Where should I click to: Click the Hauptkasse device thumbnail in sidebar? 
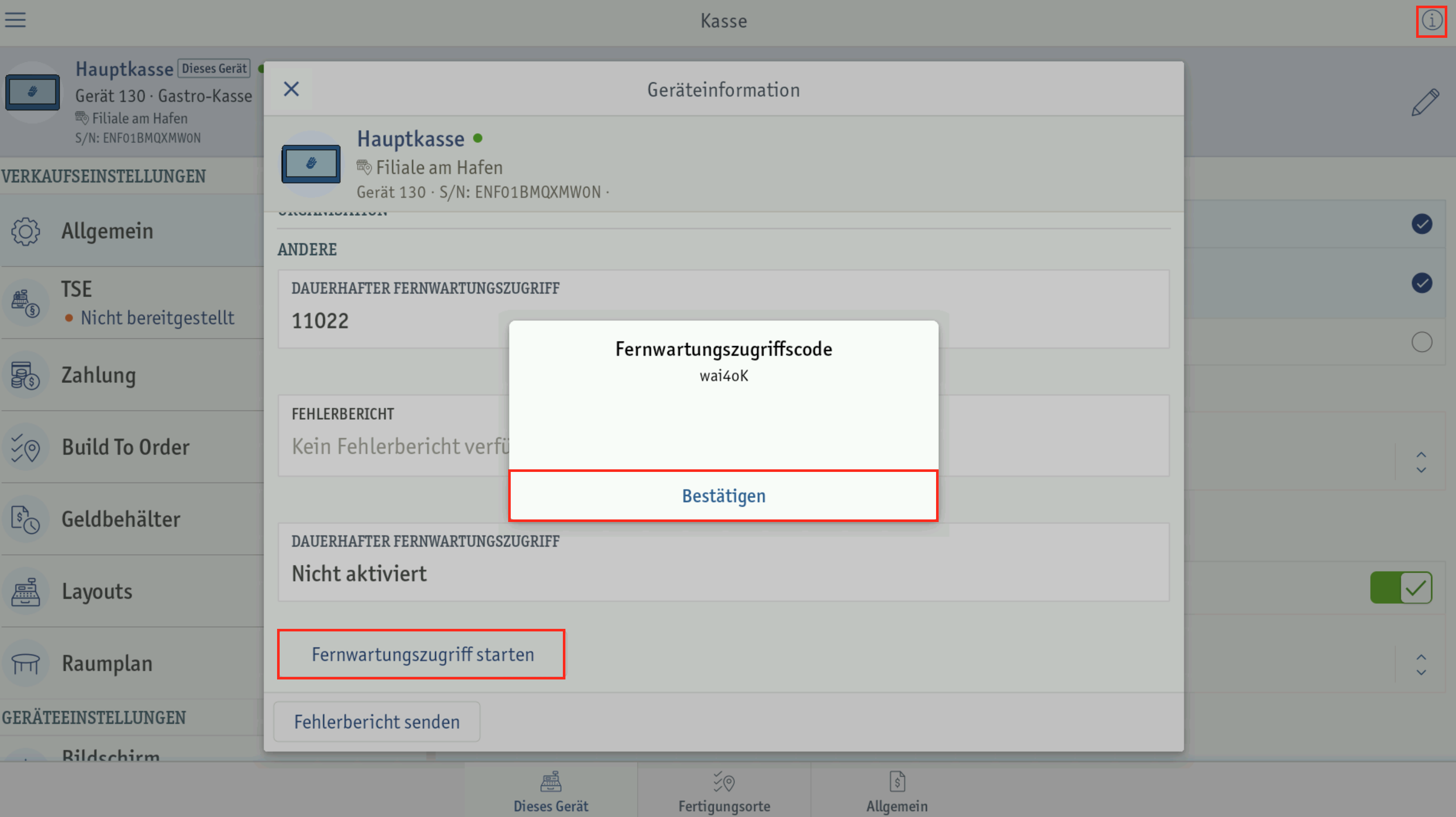[x=32, y=92]
